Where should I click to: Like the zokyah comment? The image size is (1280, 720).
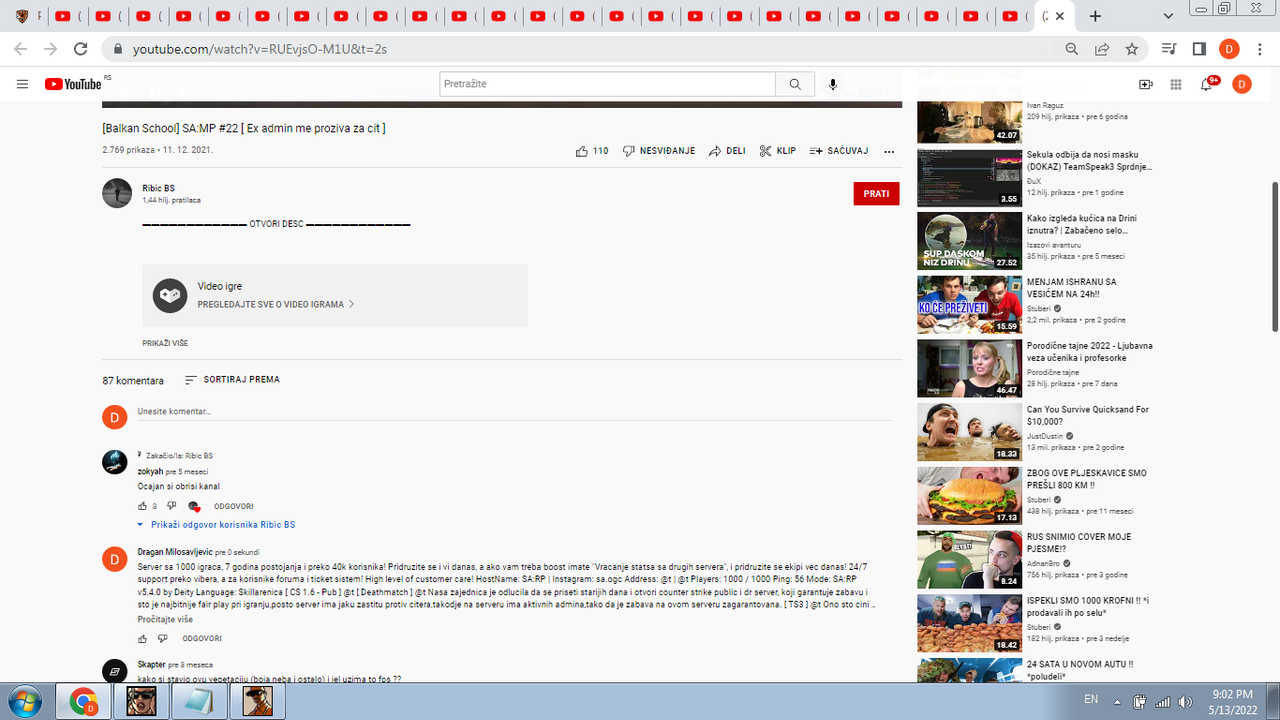141,506
